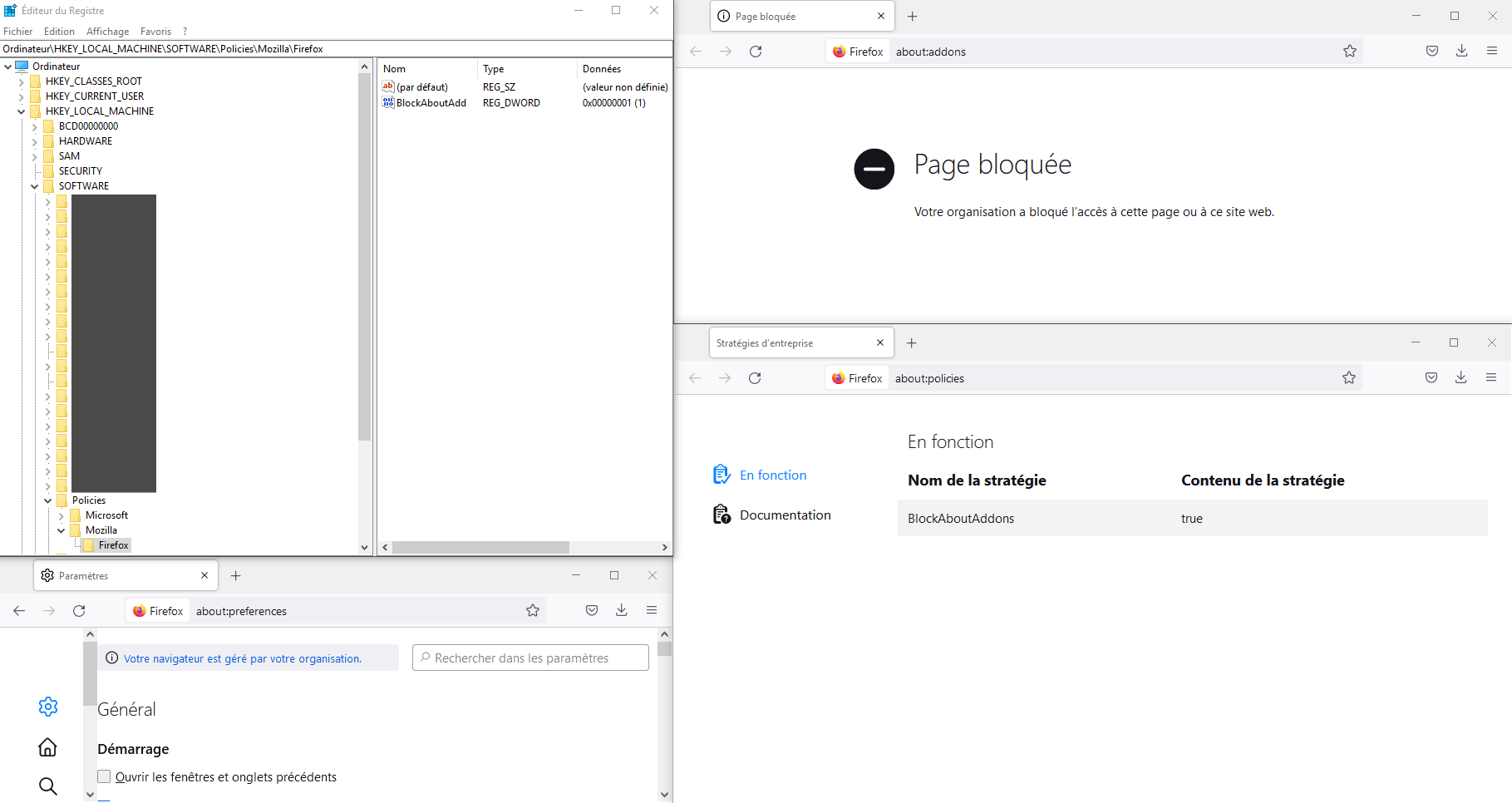1512x803 pixels.
Task: Open the Favoris menu in Registry Editor
Action: [x=155, y=32]
